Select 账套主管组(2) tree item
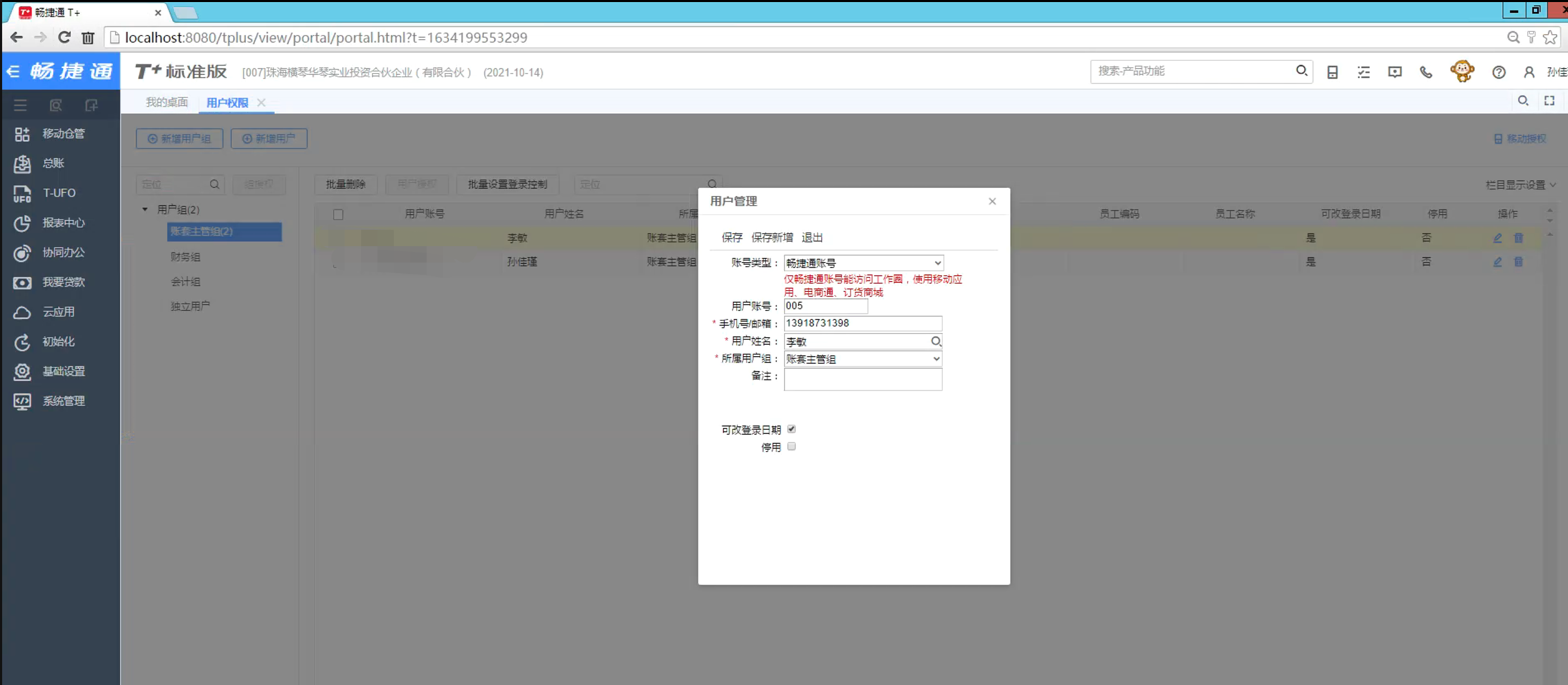The image size is (1568, 685). (224, 231)
